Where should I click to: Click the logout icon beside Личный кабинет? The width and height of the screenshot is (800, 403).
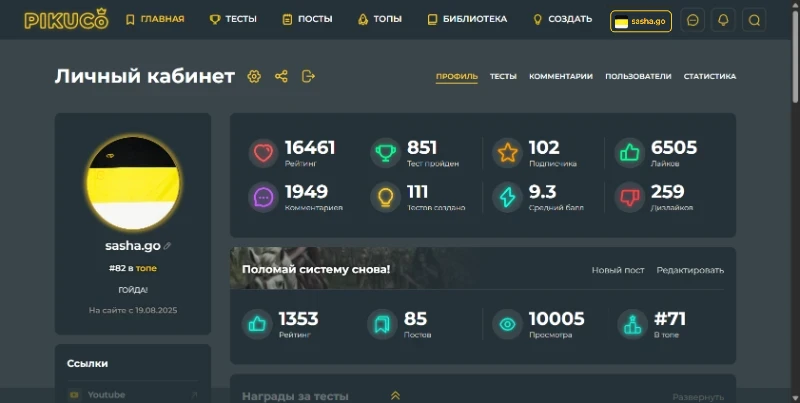(x=308, y=77)
